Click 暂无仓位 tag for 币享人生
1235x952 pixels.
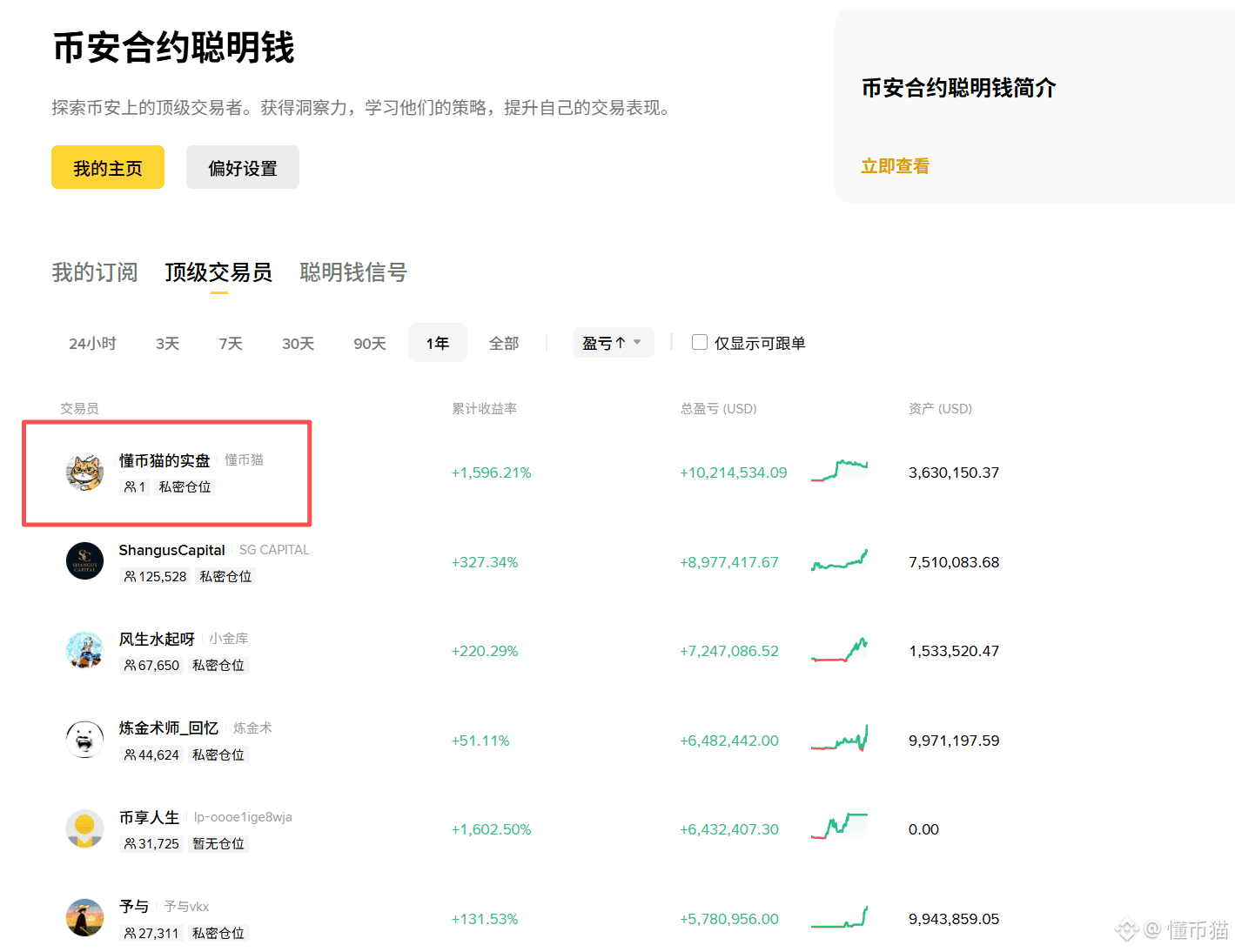pos(218,844)
